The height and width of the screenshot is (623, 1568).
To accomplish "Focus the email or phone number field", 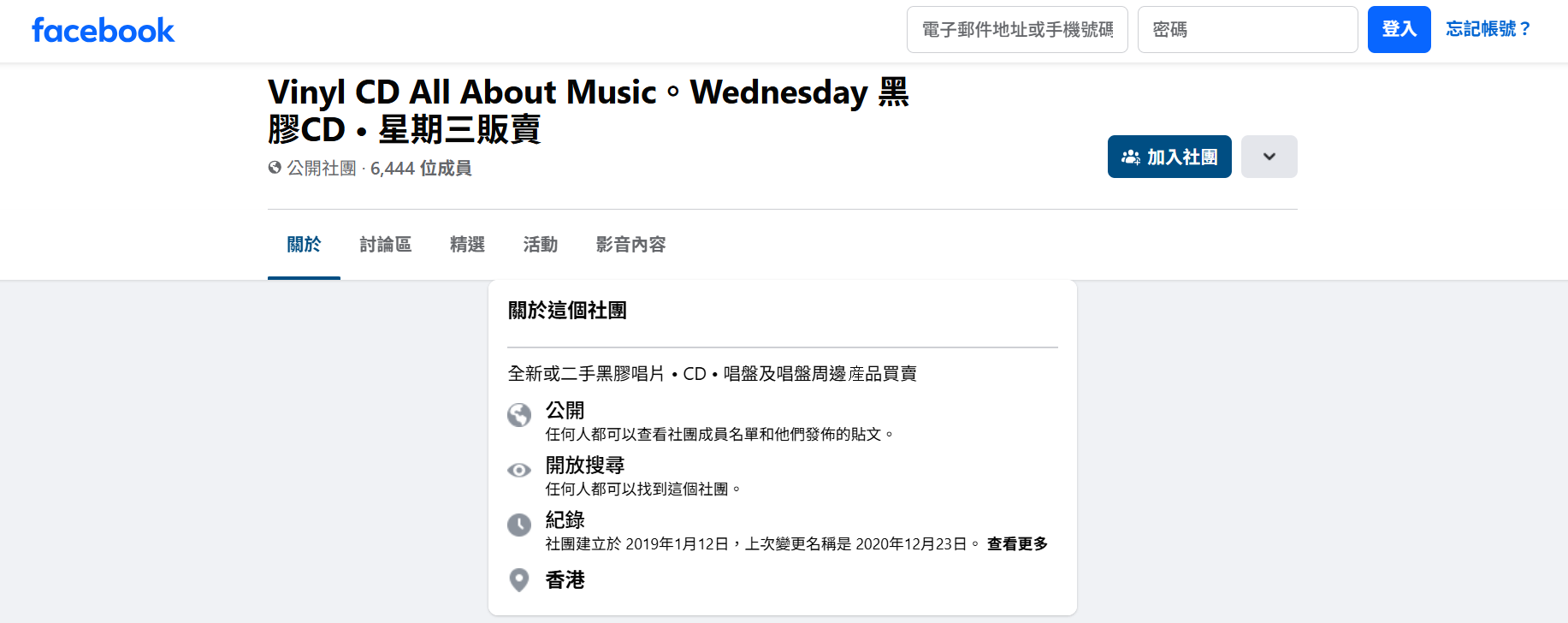I will [x=1017, y=30].
